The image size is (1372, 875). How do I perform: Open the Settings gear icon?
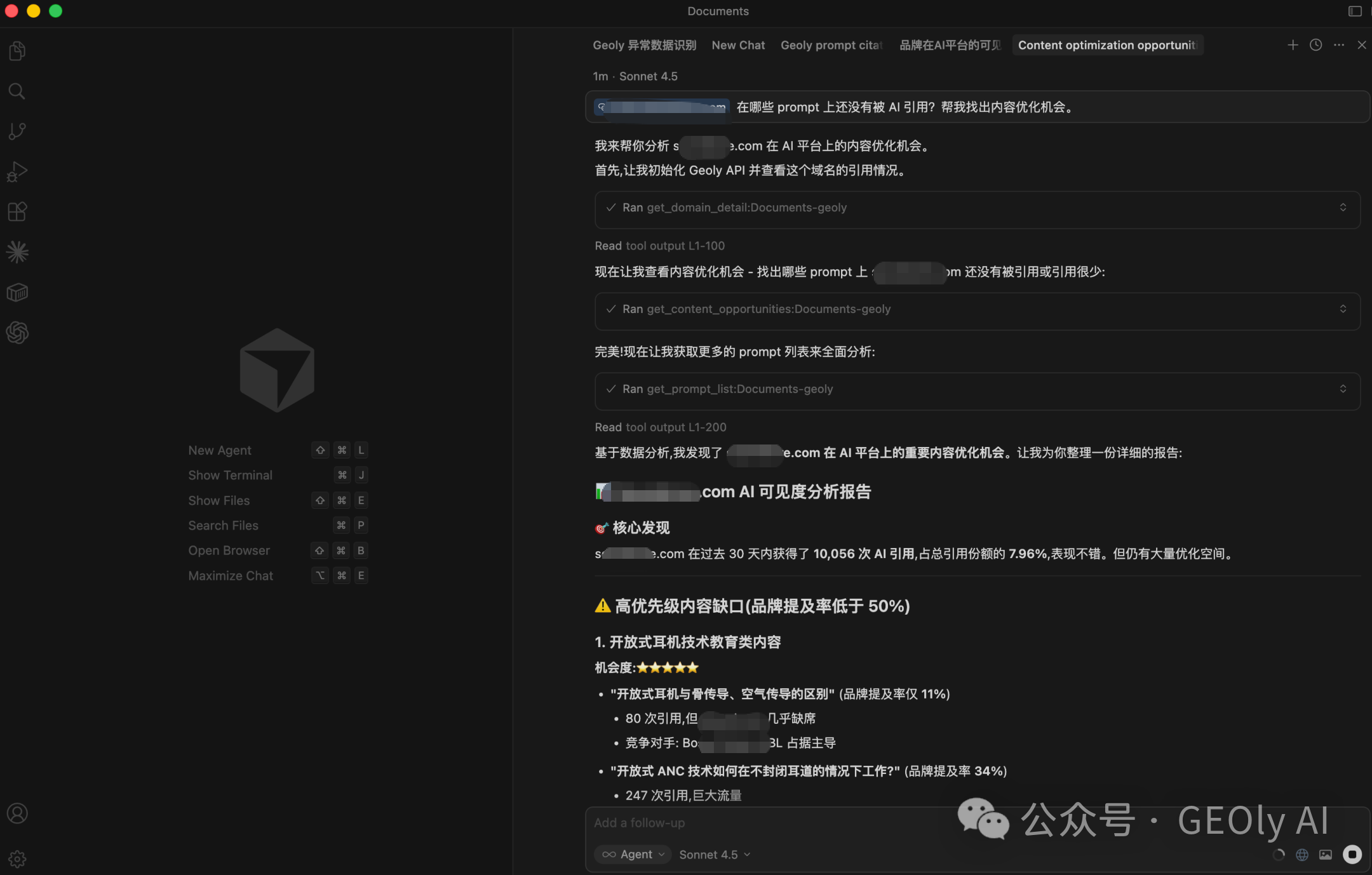coord(17,859)
